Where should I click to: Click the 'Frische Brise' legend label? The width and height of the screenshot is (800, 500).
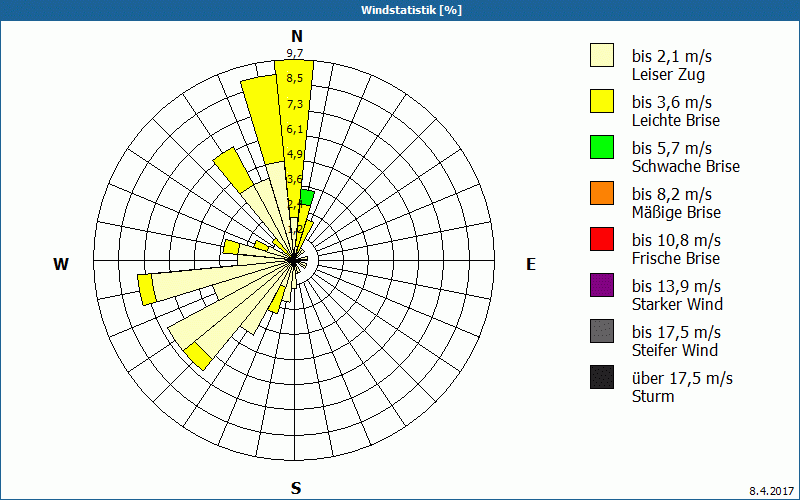[676, 258]
